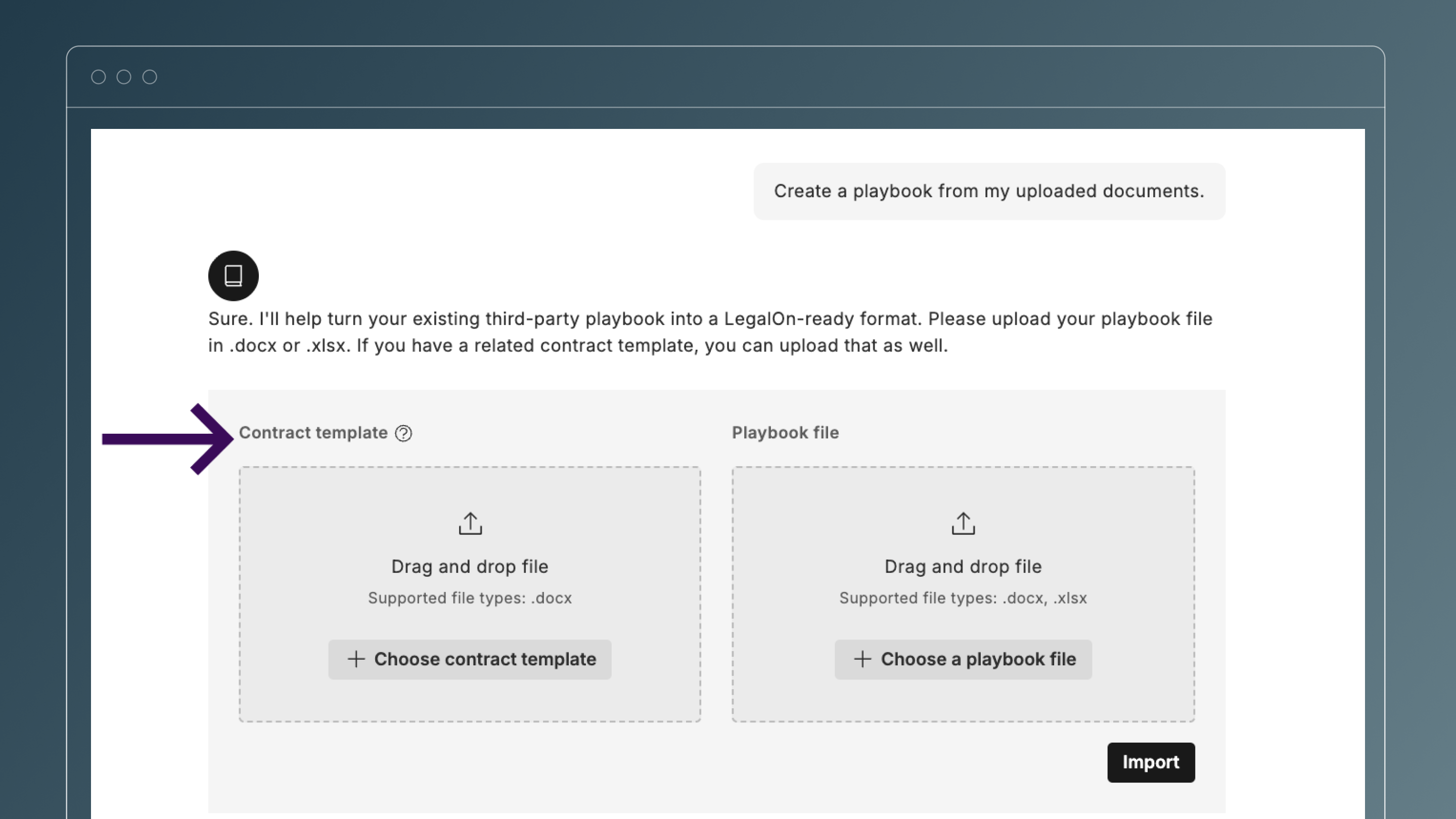Click the 'Create a playbook' user message bubble
Image resolution: width=1456 pixels, height=819 pixels.
988,191
